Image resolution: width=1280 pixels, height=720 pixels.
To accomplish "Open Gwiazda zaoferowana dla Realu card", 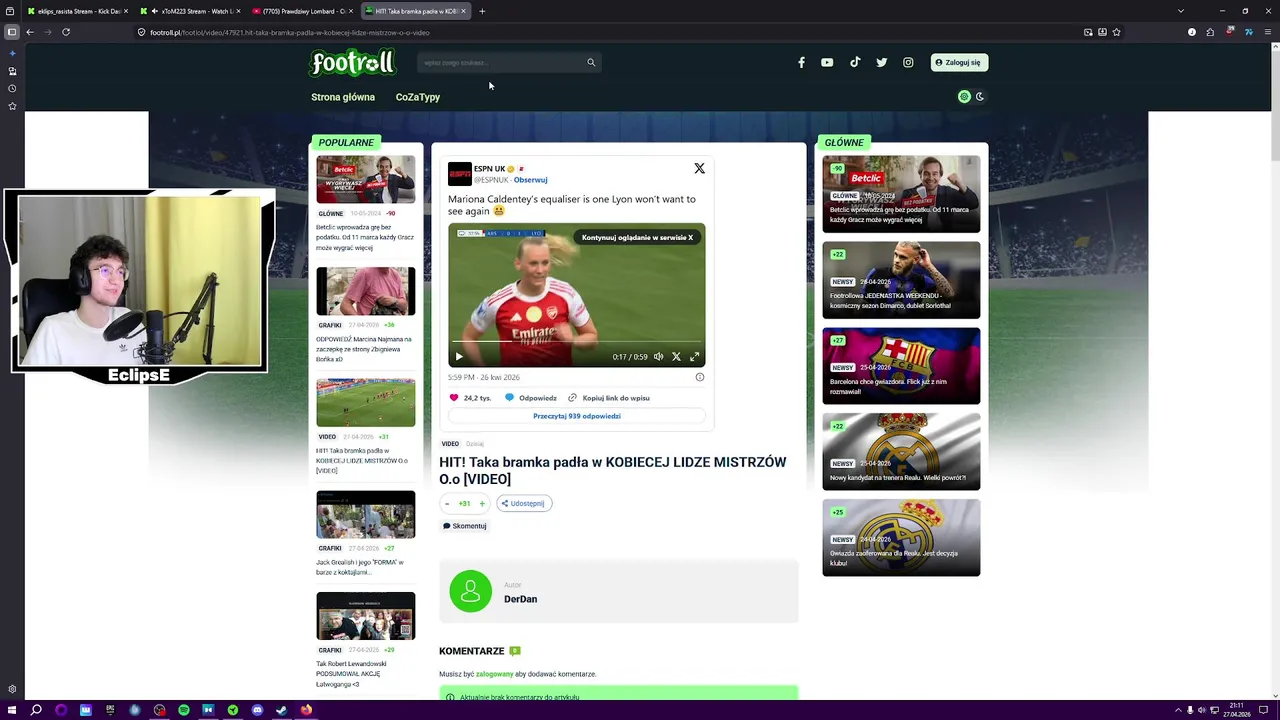I will point(901,538).
